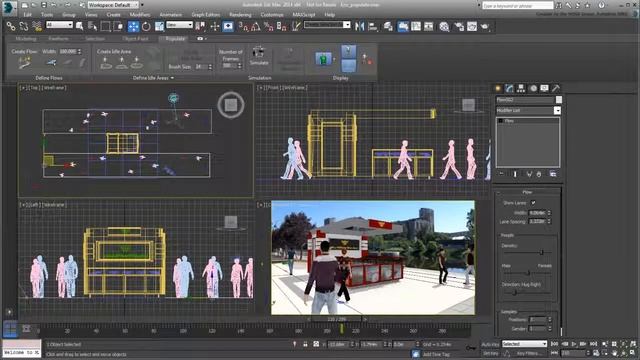Toggle the Show Lanes checkbox

pos(533,202)
